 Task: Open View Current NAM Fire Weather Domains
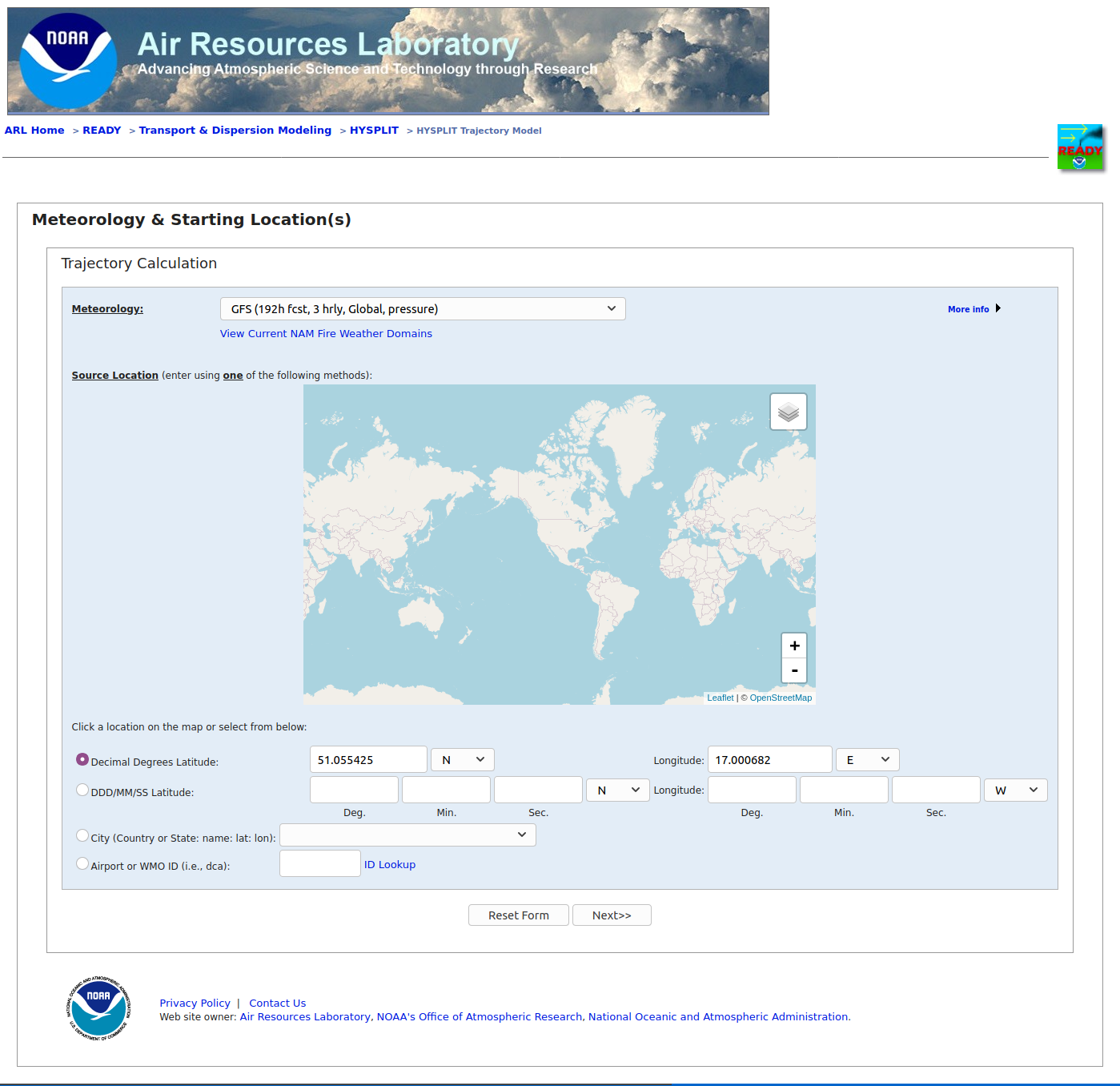click(x=326, y=333)
